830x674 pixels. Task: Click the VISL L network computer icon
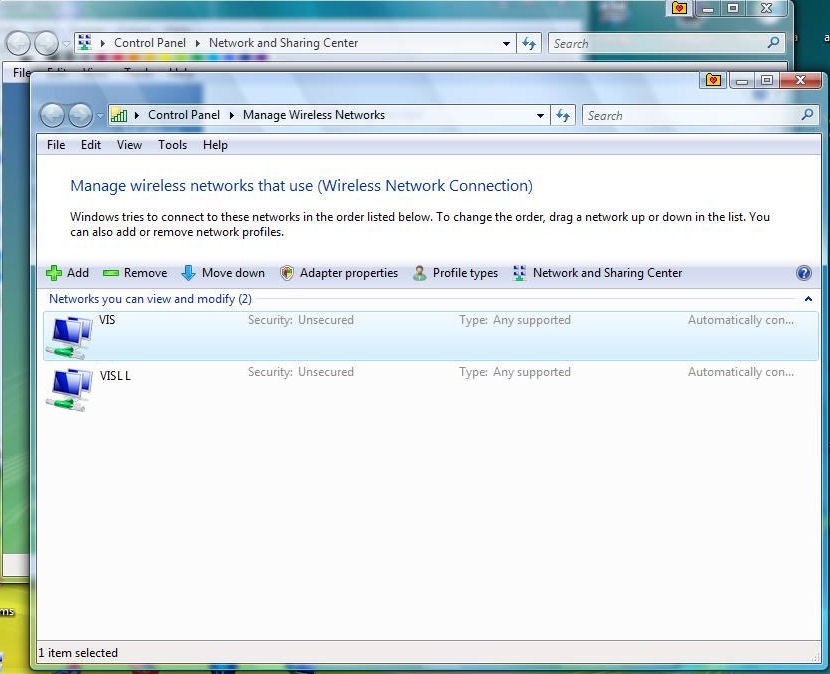[x=70, y=390]
